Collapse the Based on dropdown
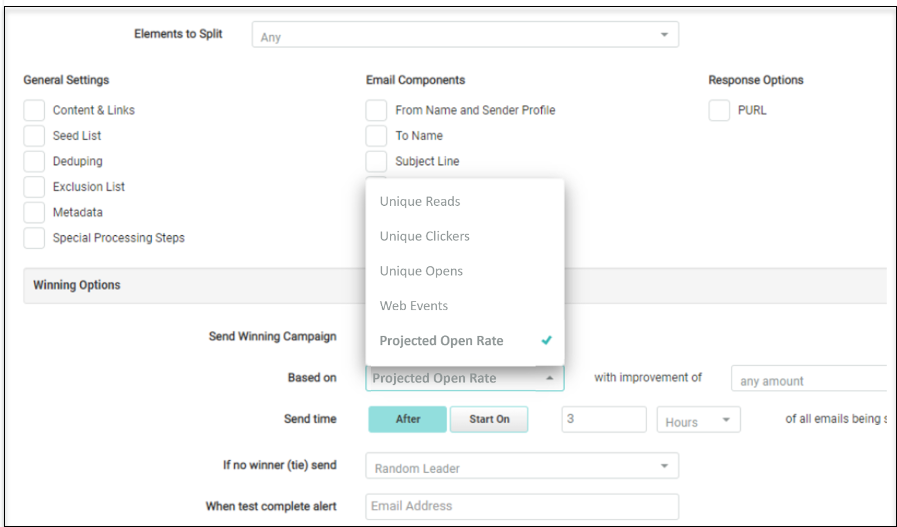 [x=464, y=379]
